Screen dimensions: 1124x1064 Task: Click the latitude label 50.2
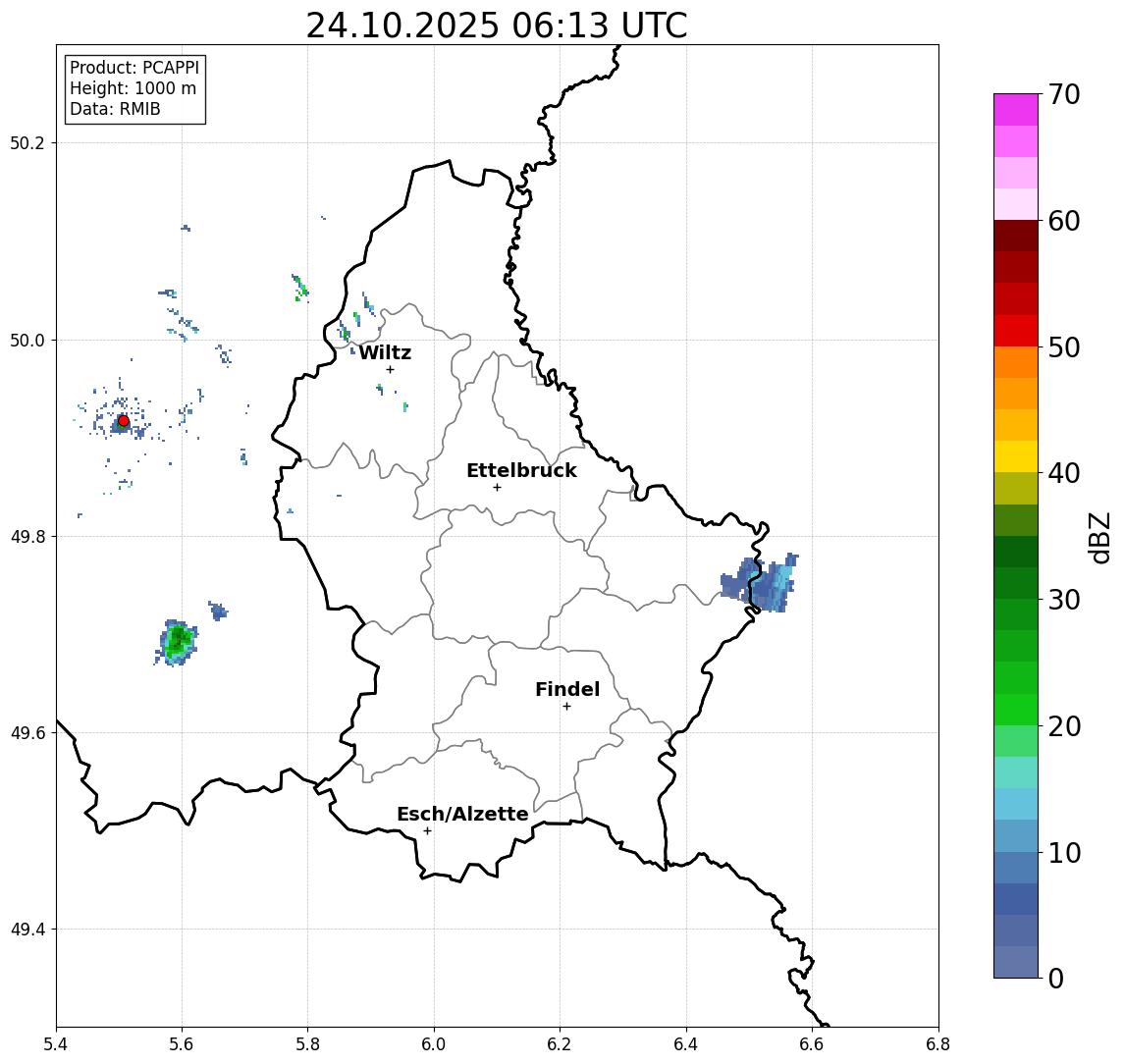click(27, 142)
